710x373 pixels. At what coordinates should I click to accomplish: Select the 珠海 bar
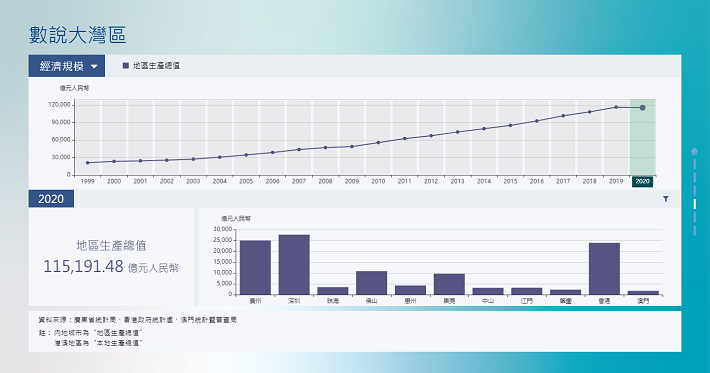point(333,291)
